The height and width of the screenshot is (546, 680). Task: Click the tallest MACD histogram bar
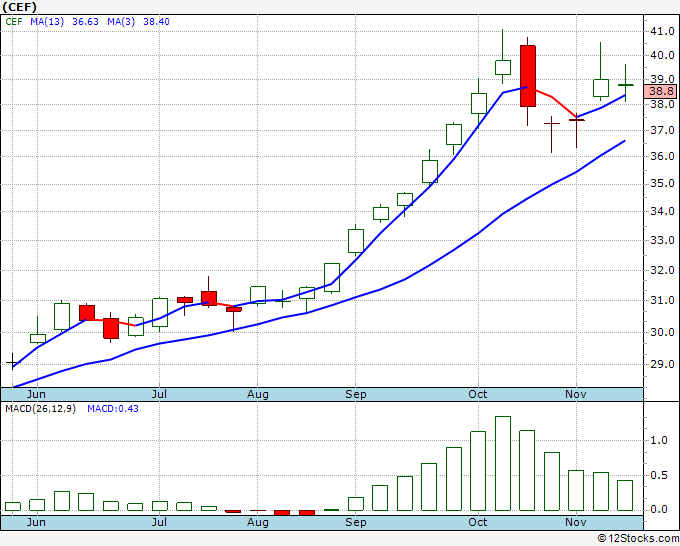click(x=503, y=463)
